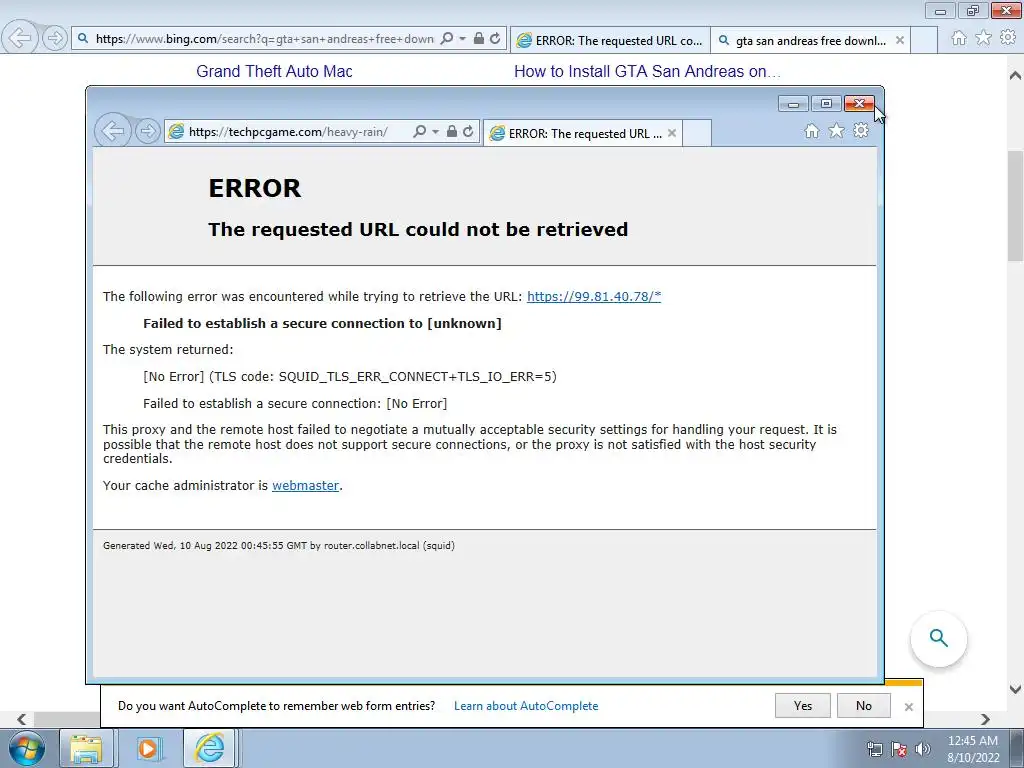
Task: Open Grand Theft Auto Mac link
Action: tap(274, 71)
